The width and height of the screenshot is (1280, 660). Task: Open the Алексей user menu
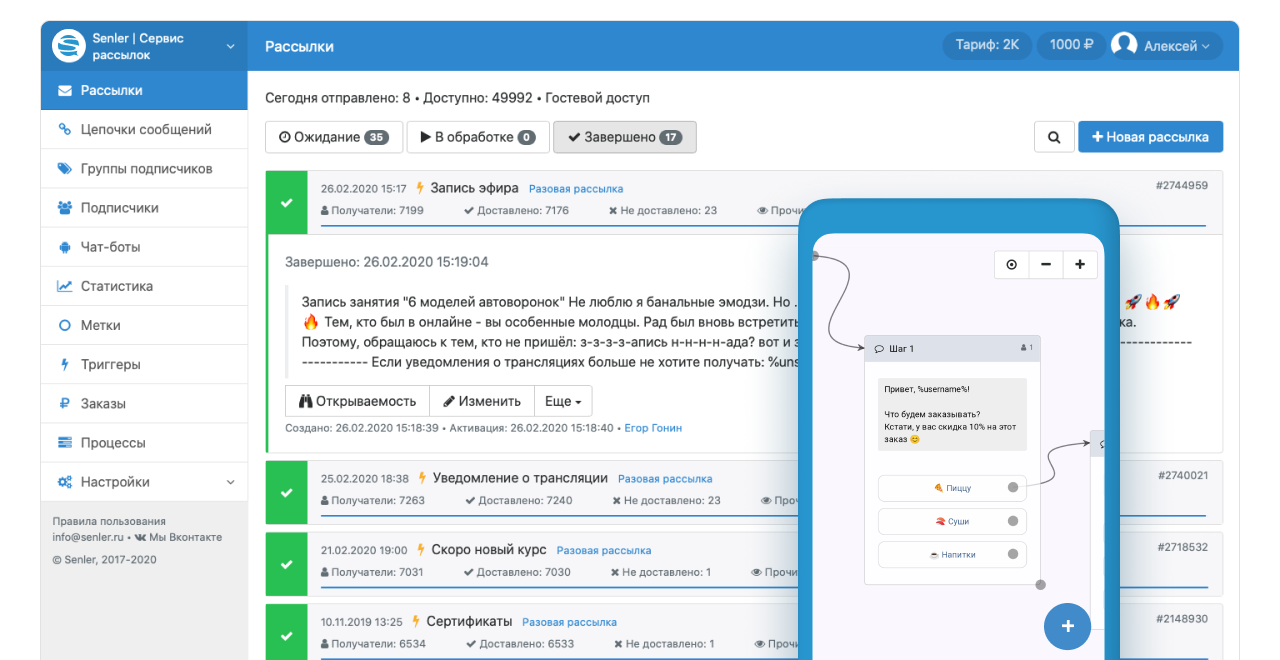tap(1165, 46)
